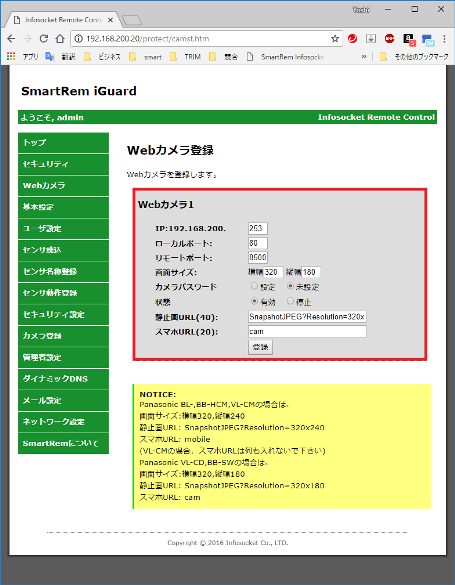Screen dimensions: 455x585
Task: Open ダイナミックDNS in the sidebar menu
Action: [x=63, y=379]
